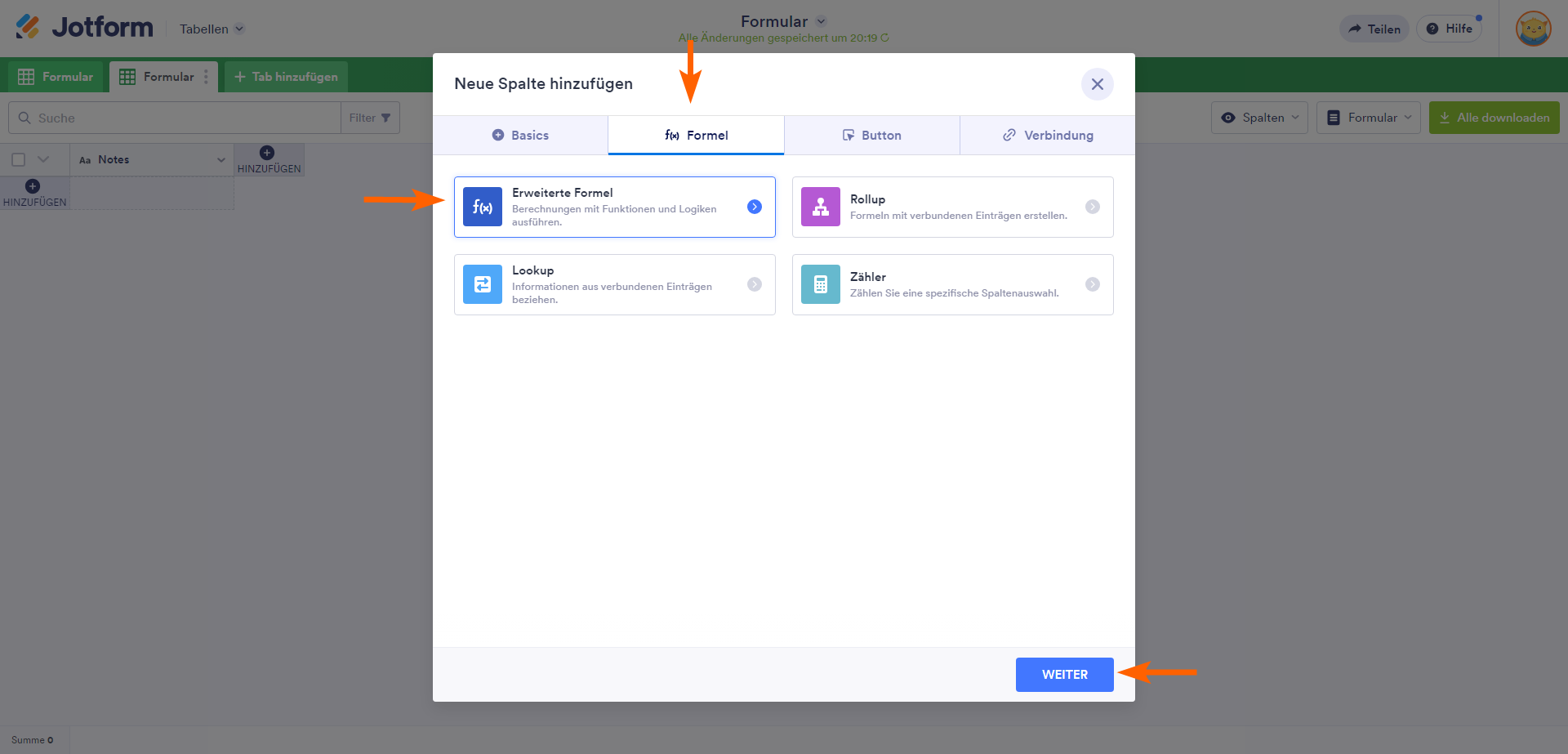This screenshot has width=1568, height=754.
Task: Click the teal Zähler calculator icon
Action: [x=821, y=284]
